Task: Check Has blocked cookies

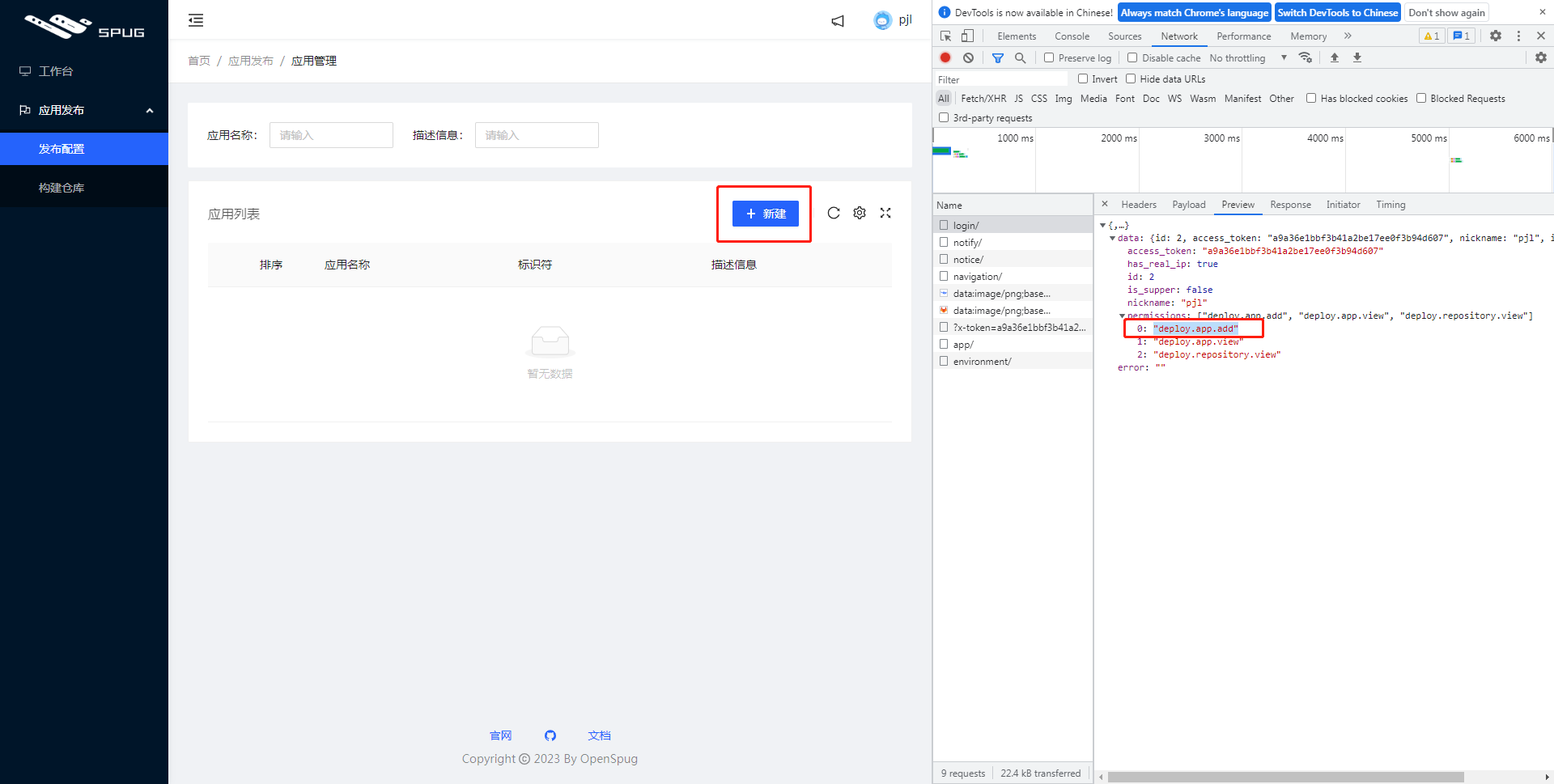Action: pyautogui.click(x=1311, y=98)
